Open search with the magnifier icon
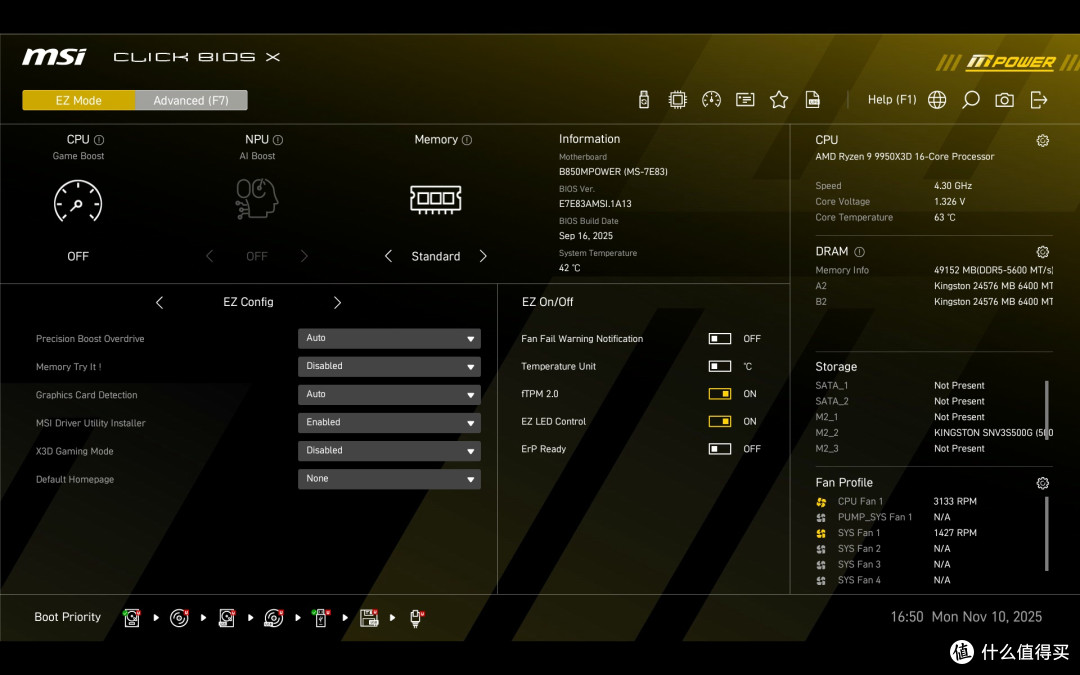This screenshot has width=1080, height=675. pyautogui.click(x=970, y=100)
